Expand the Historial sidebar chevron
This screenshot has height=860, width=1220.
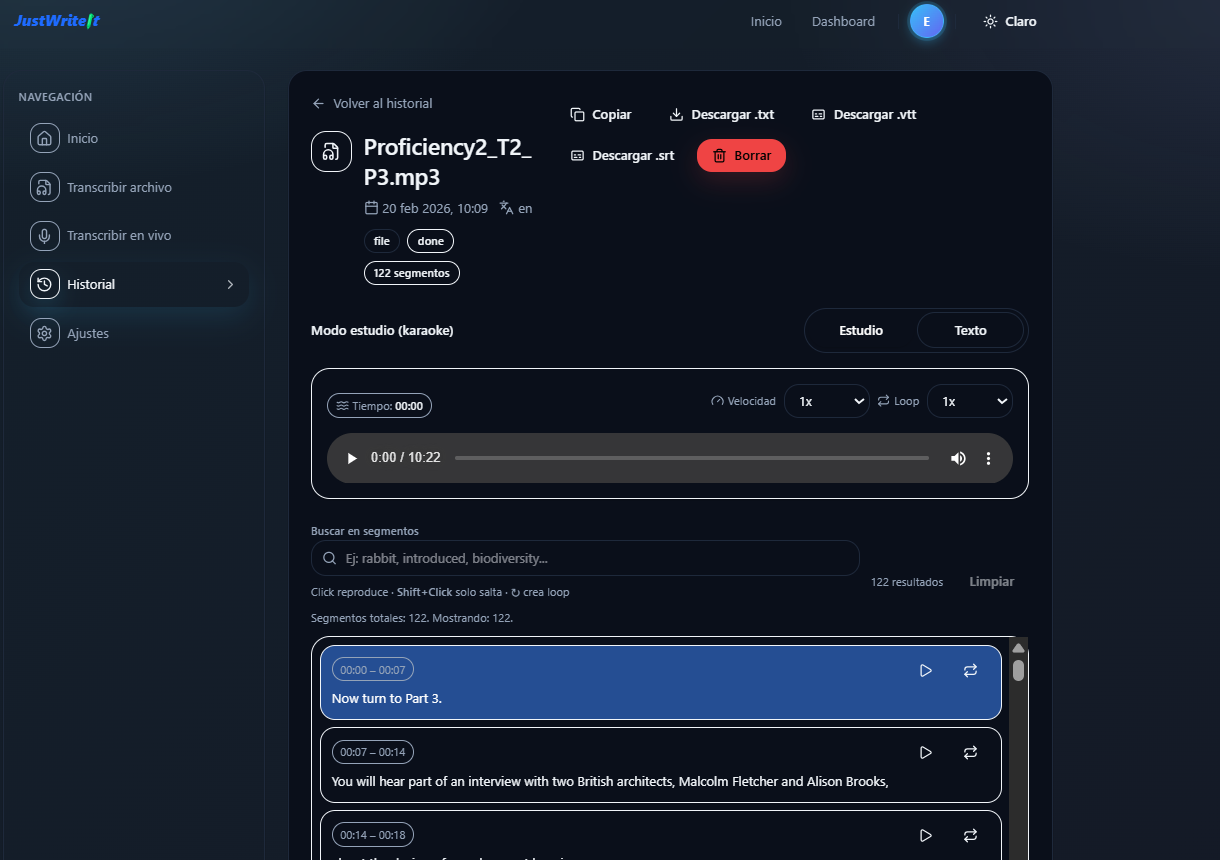point(230,285)
